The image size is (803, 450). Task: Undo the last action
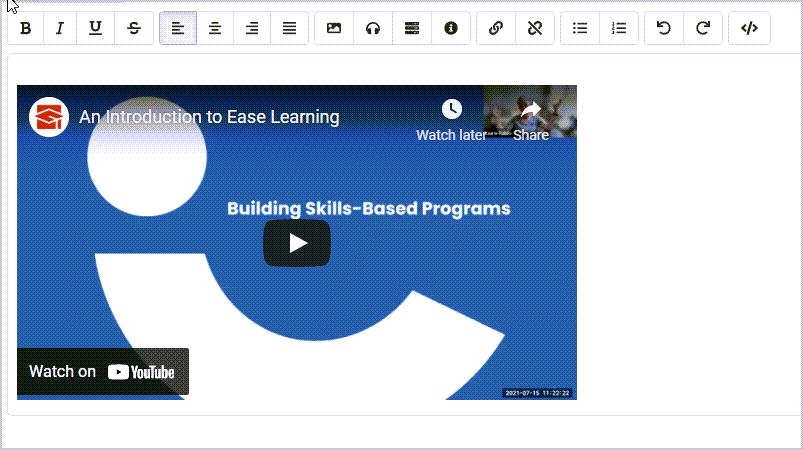[664, 28]
